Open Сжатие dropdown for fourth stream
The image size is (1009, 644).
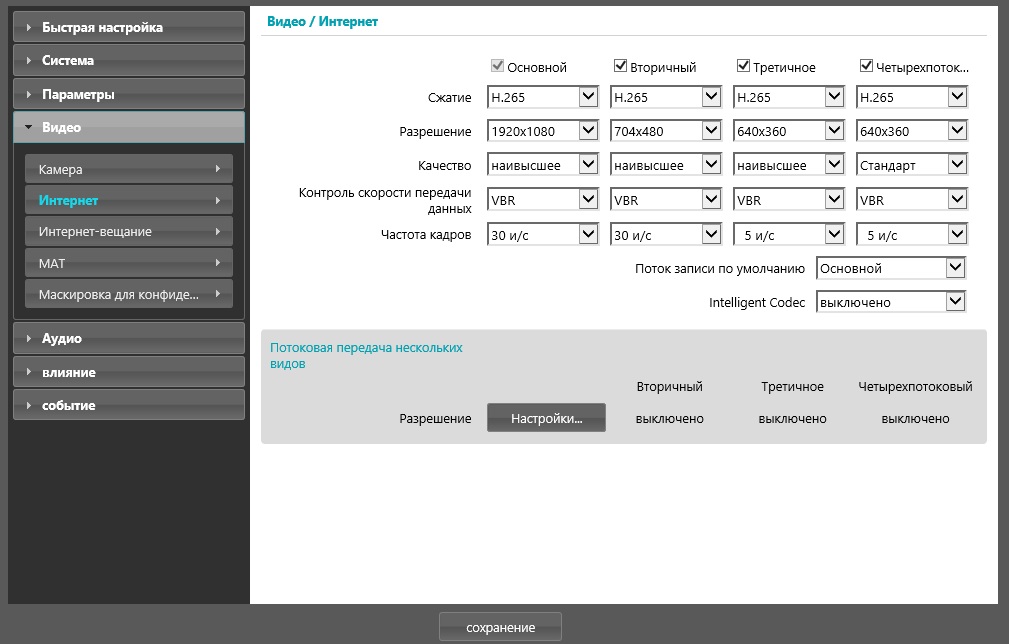click(x=912, y=97)
